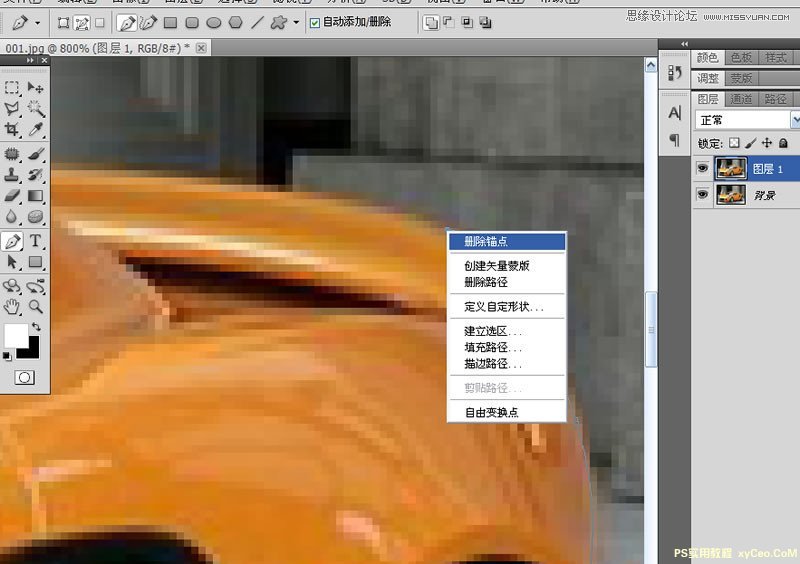Switch to the 蒙版 tab
This screenshot has width=800, height=564.
tap(741, 78)
